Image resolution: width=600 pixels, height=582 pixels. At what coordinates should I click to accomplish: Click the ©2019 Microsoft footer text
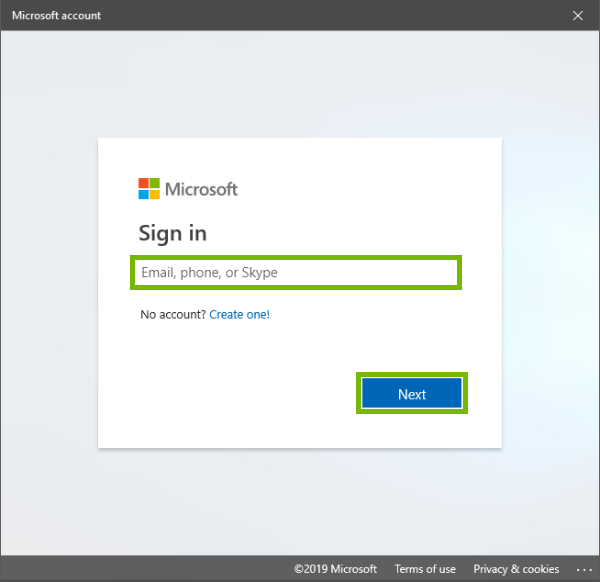[335, 569]
